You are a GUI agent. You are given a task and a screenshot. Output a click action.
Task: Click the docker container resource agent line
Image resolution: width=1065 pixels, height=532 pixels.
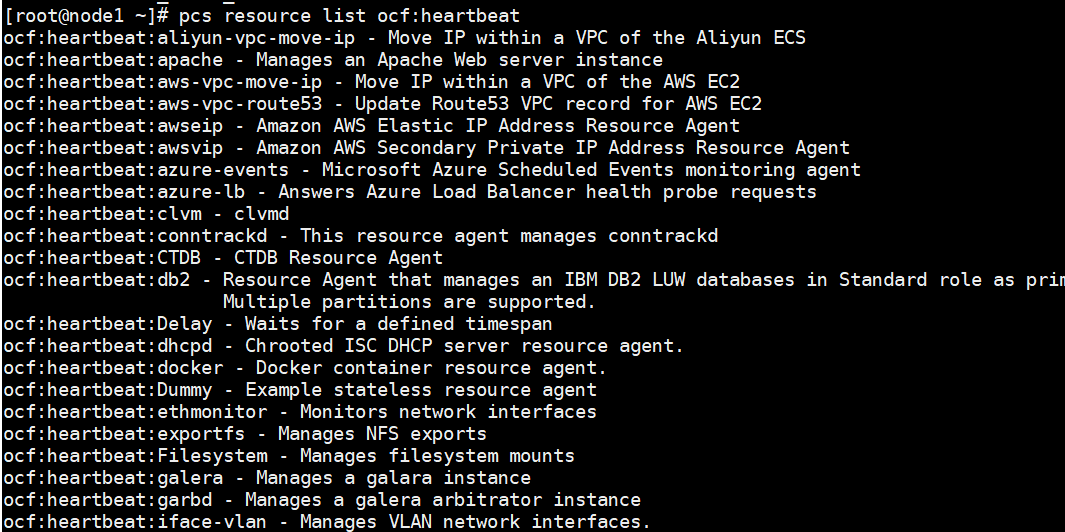point(305,368)
